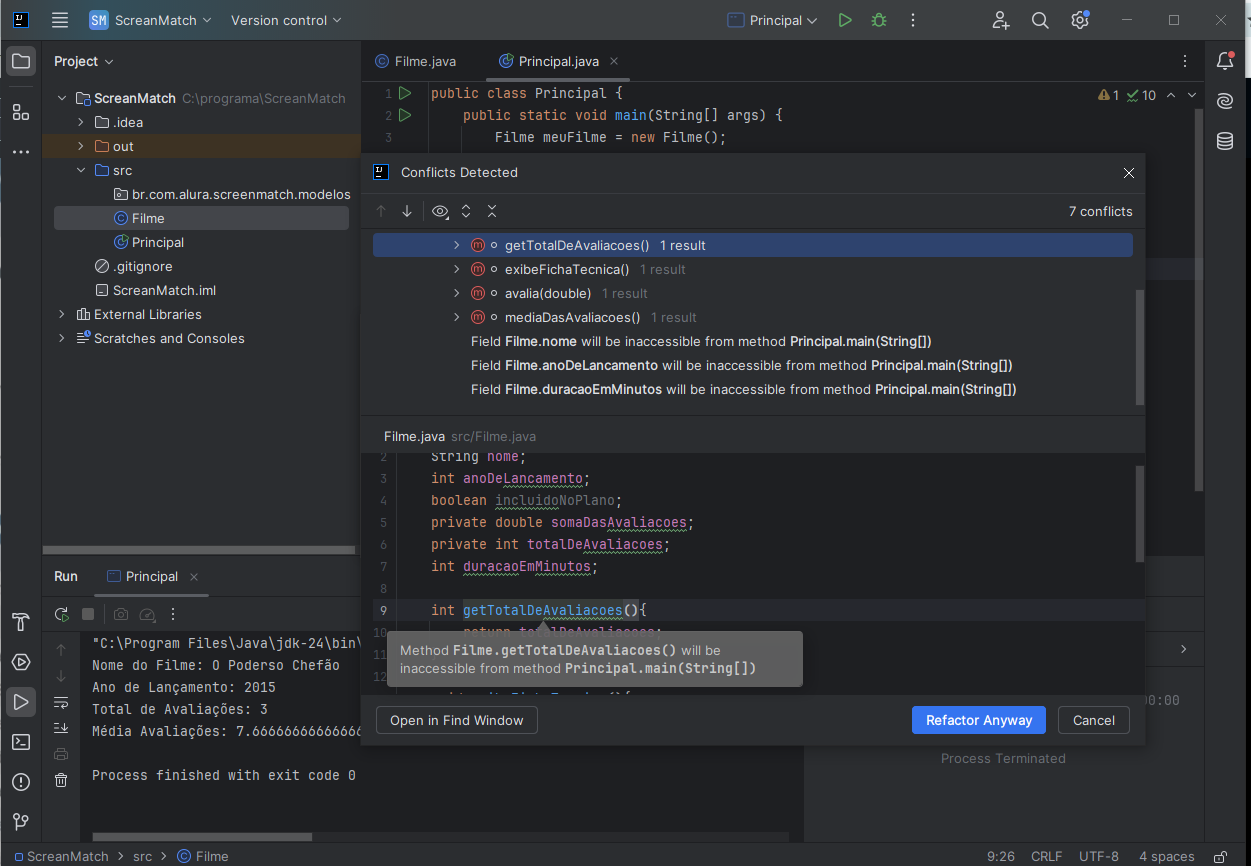Go to next conflict with down arrow
1251x866 pixels.
point(407,211)
